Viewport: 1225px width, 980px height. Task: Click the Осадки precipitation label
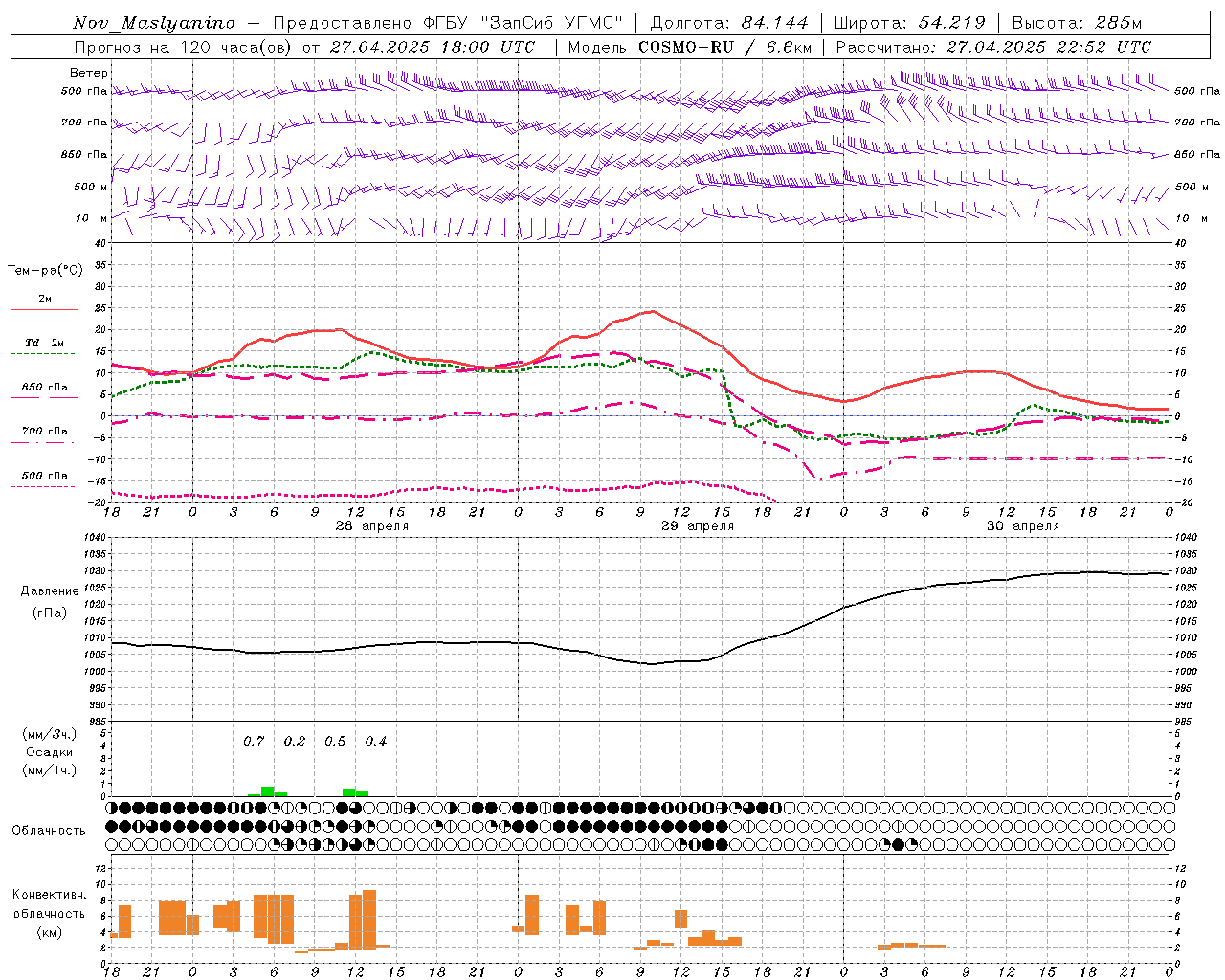click(x=49, y=752)
